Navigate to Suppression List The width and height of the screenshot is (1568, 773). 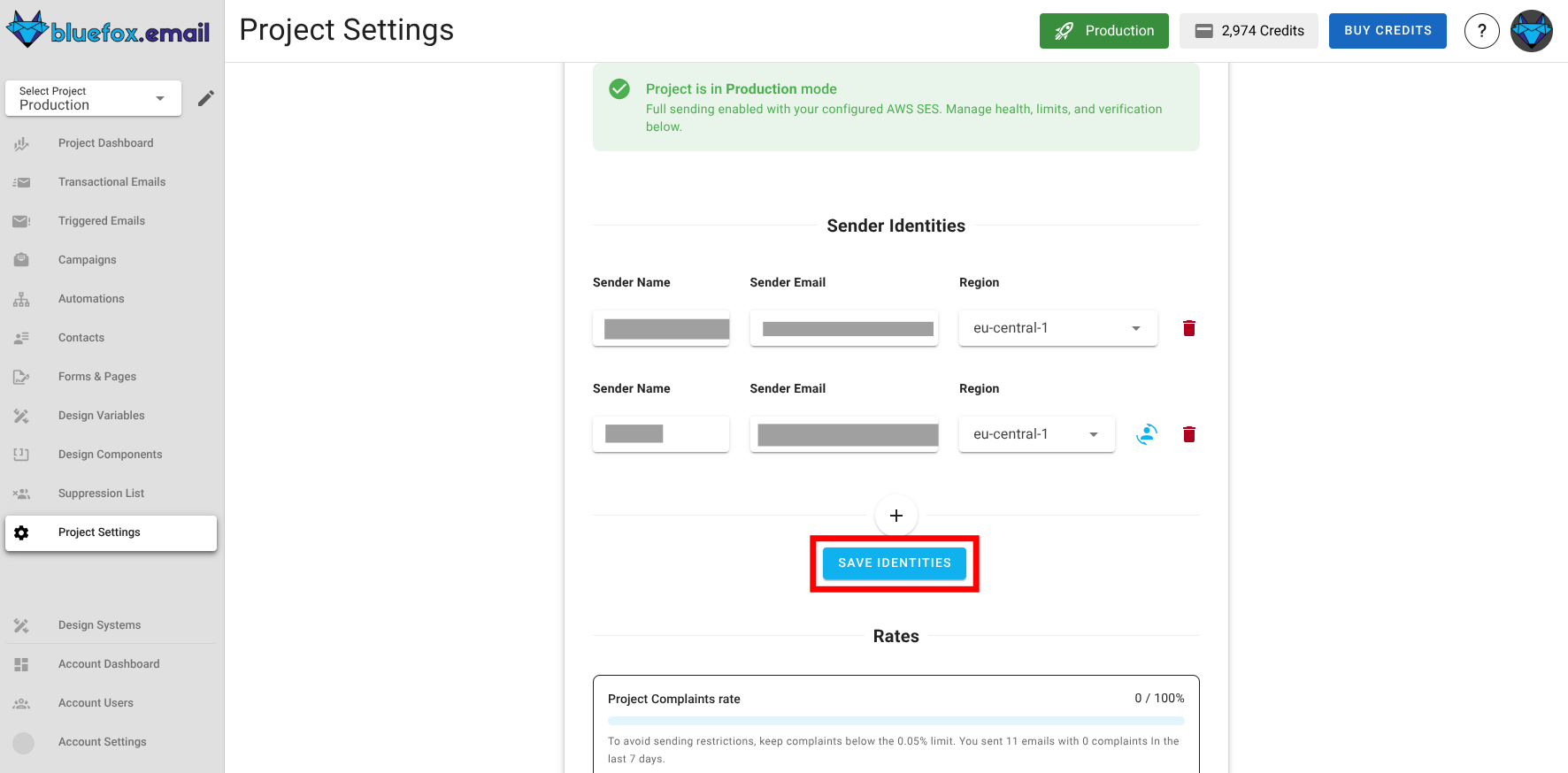click(101, 494)
